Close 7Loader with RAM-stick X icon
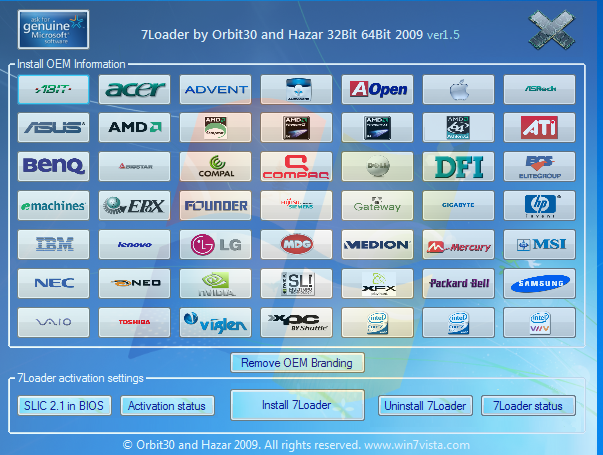The height and width of the screenshot is (455, 603). click(x=552, y=29)
